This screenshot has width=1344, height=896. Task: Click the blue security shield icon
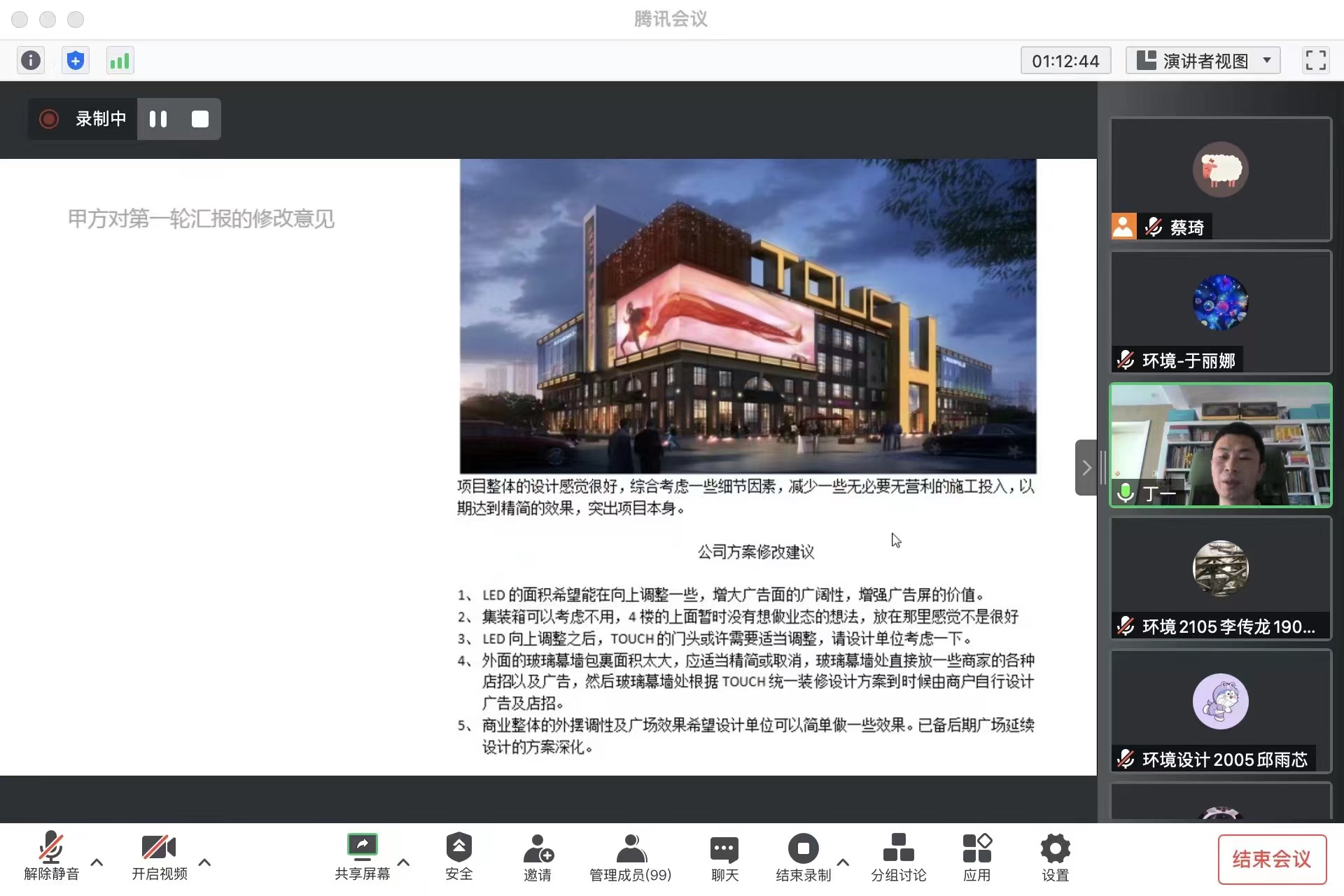75,60
